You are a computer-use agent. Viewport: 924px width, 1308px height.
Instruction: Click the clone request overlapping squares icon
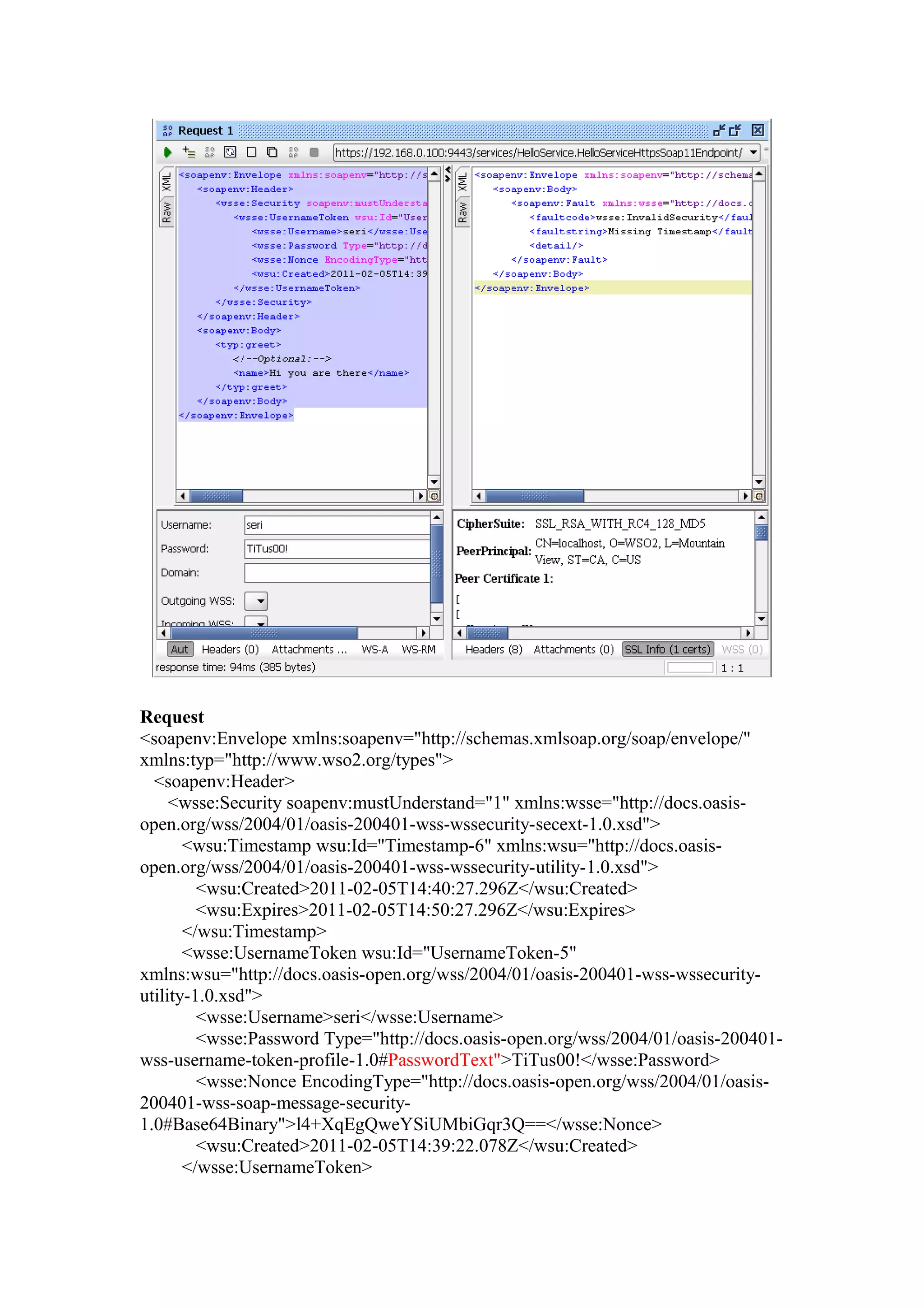272,152
